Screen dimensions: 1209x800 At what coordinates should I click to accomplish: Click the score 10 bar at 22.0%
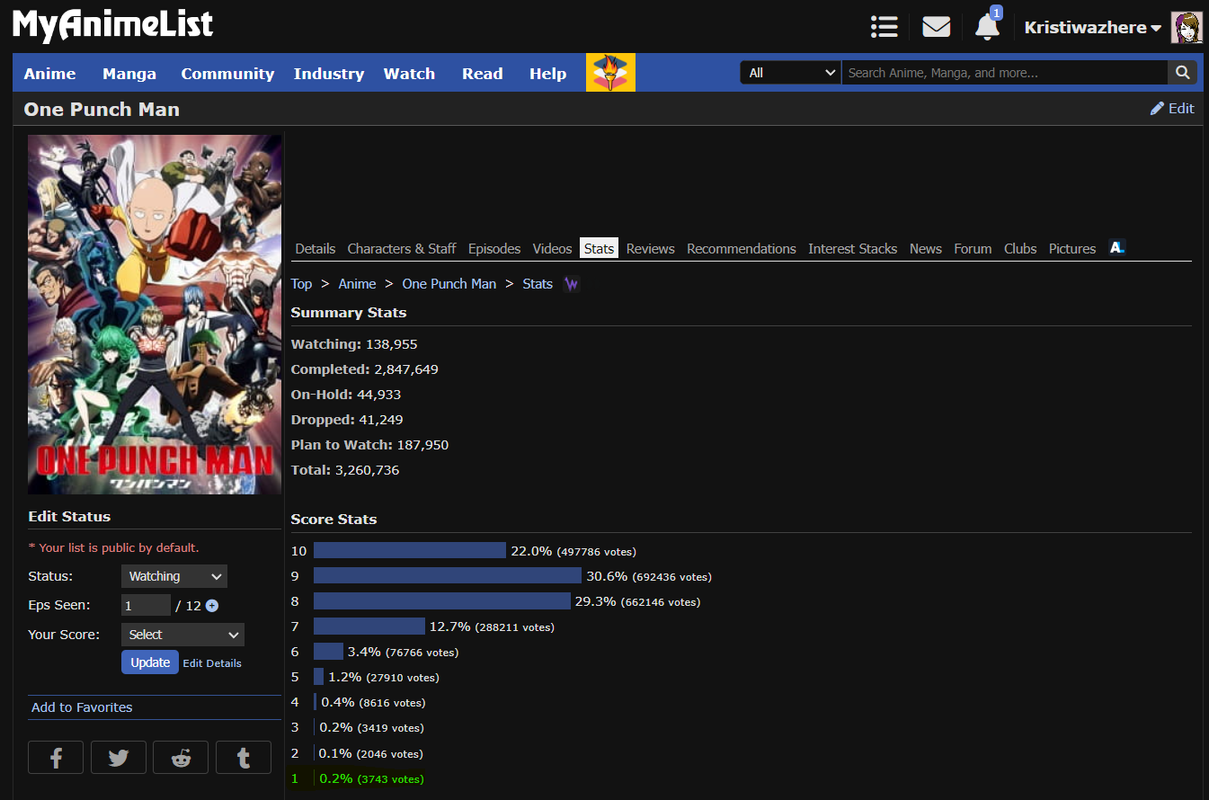[x=410, y=551]
